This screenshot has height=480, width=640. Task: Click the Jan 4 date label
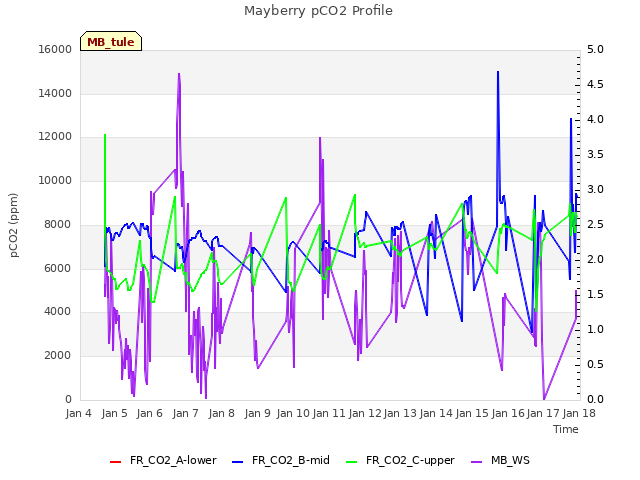click(78, 413)
